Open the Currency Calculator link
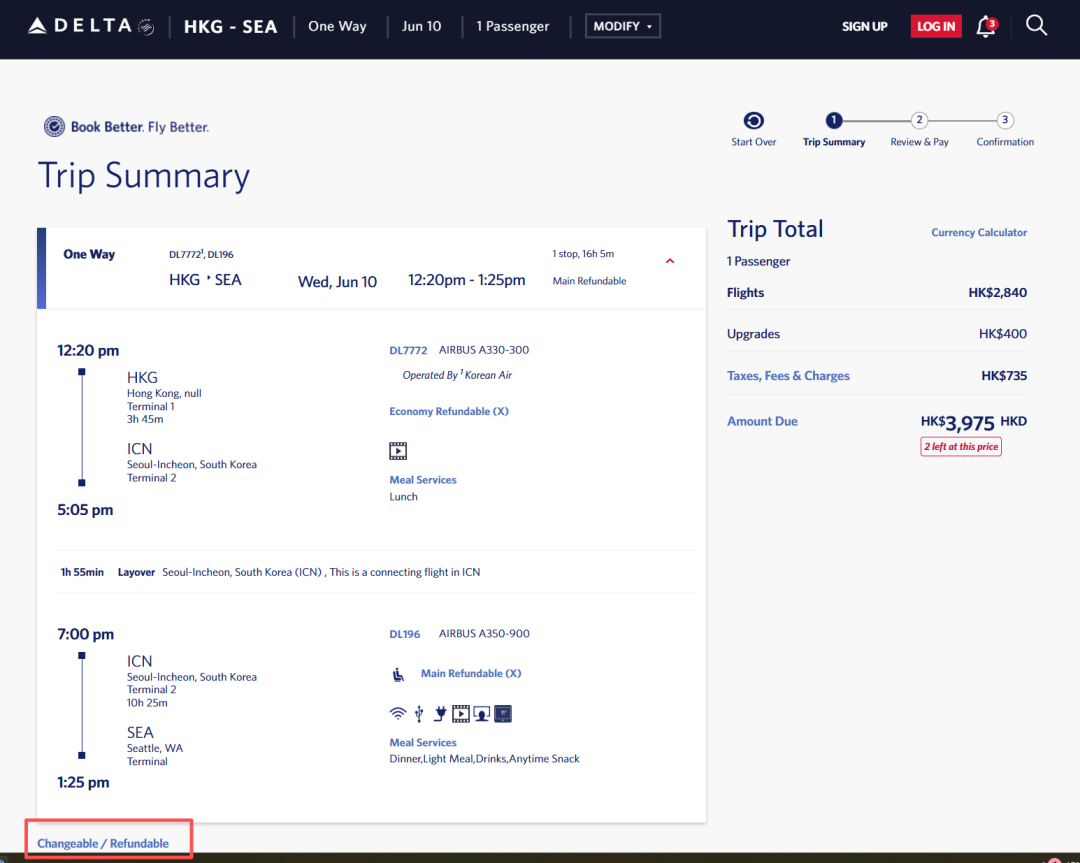The image size is (1080, 863). tap(979, 233)
